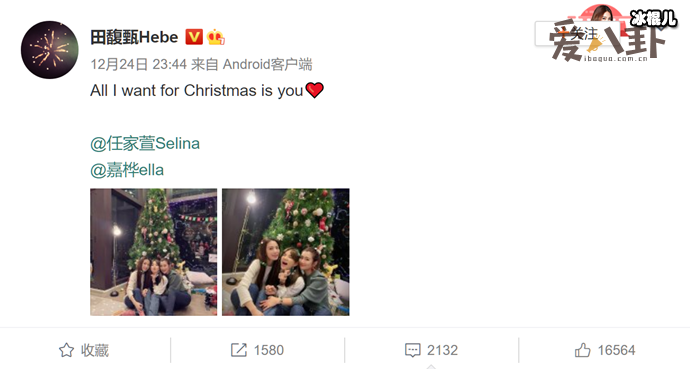The width and height of the screenshot is (690, 369).
Task: Open first Christmas tree photo thumbnail
Action: (x=154, y=252)
